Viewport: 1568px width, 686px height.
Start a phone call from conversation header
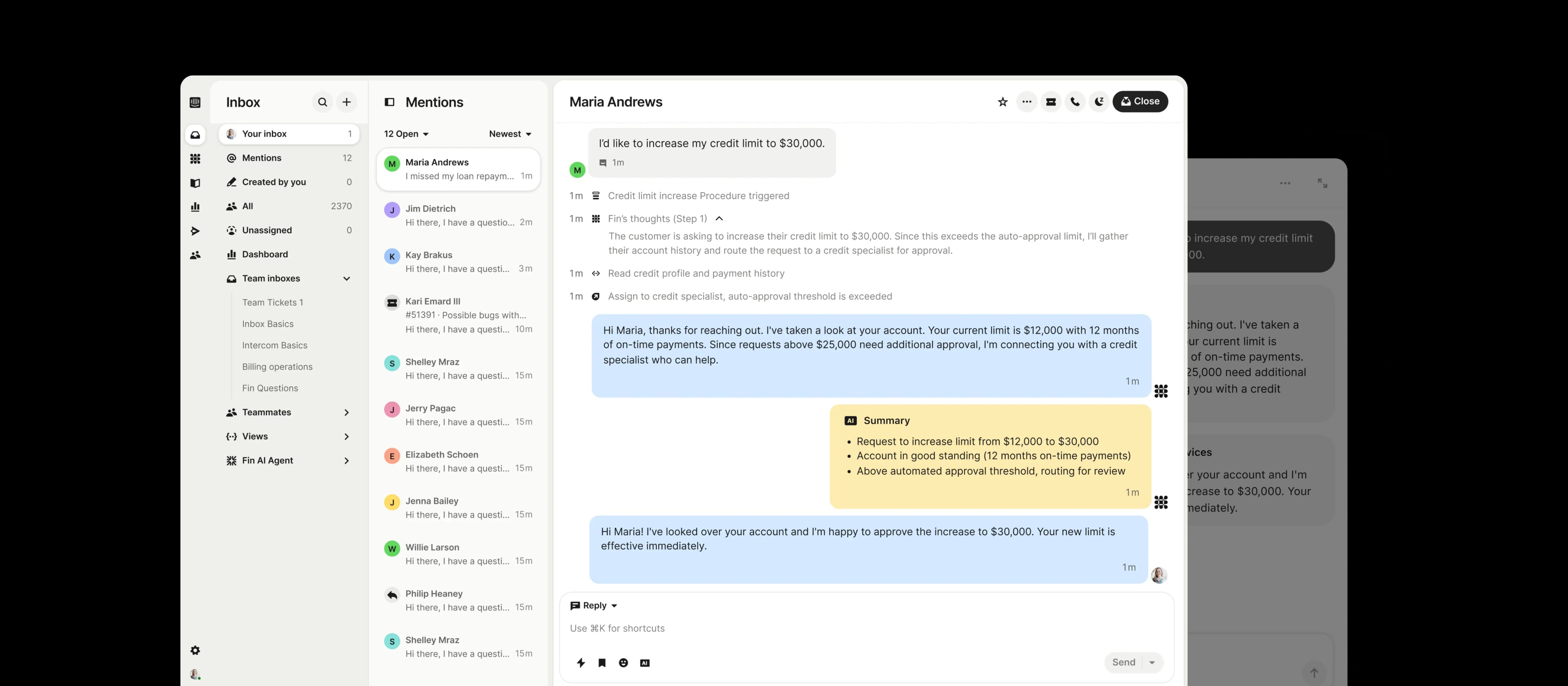pyautogui.click(x=1075, y=102)
